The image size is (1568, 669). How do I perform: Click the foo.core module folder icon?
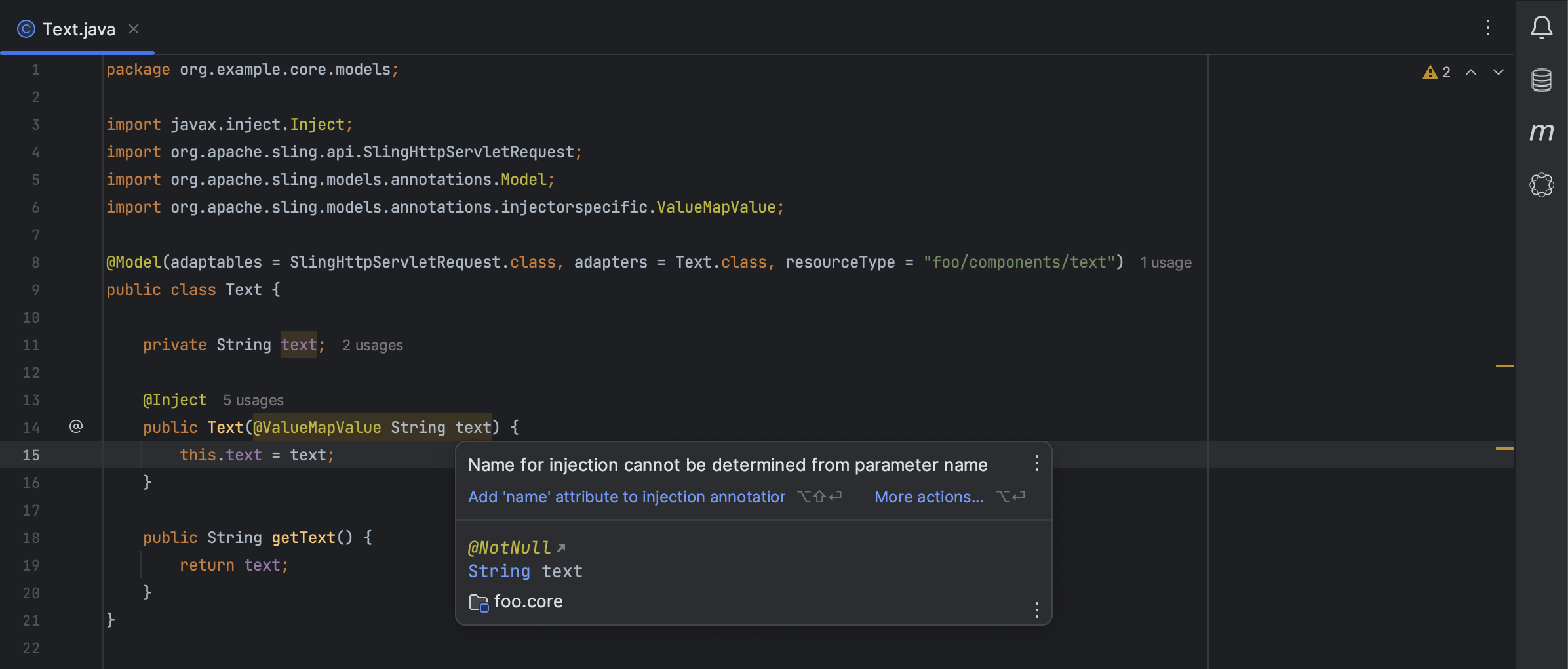(x=479, y=602)
